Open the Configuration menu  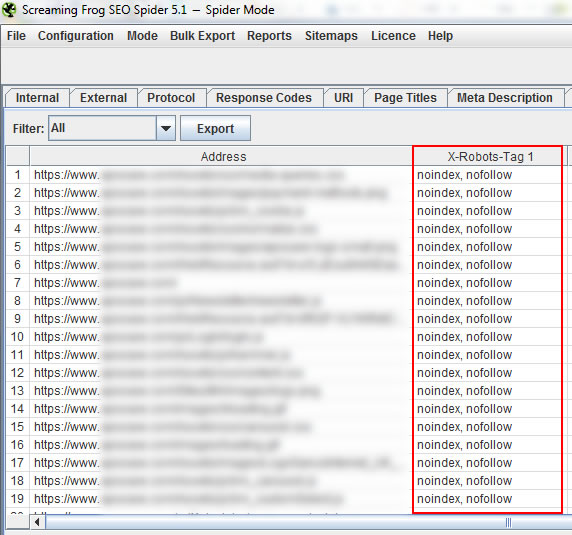pos(76,36)
